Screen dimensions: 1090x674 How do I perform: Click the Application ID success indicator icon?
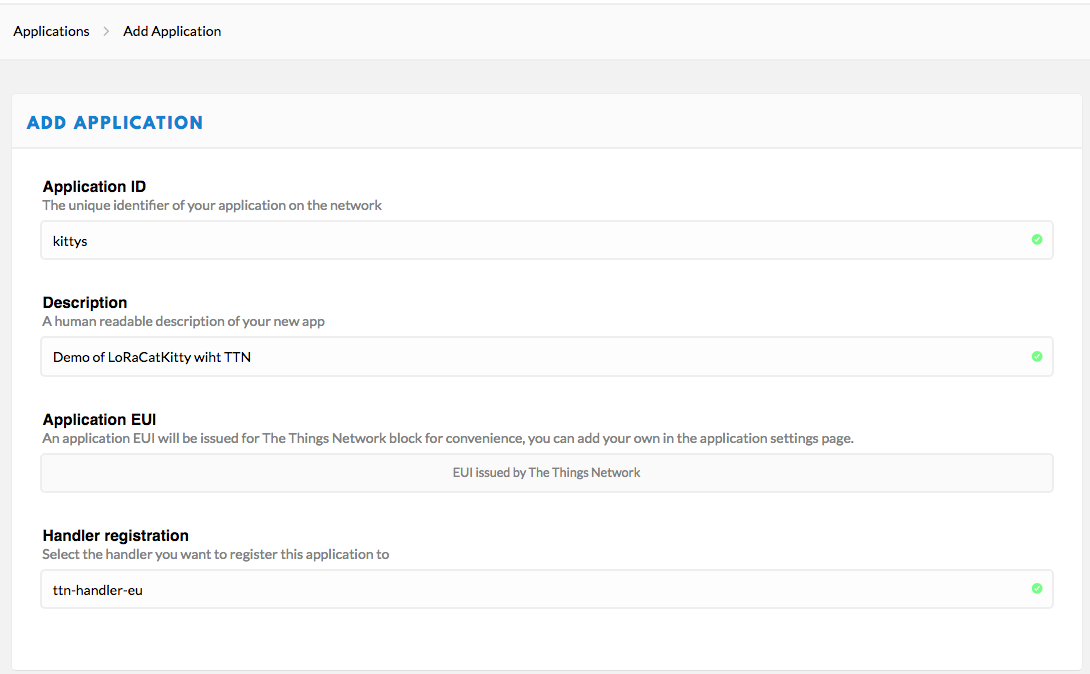pos(1037,240)
